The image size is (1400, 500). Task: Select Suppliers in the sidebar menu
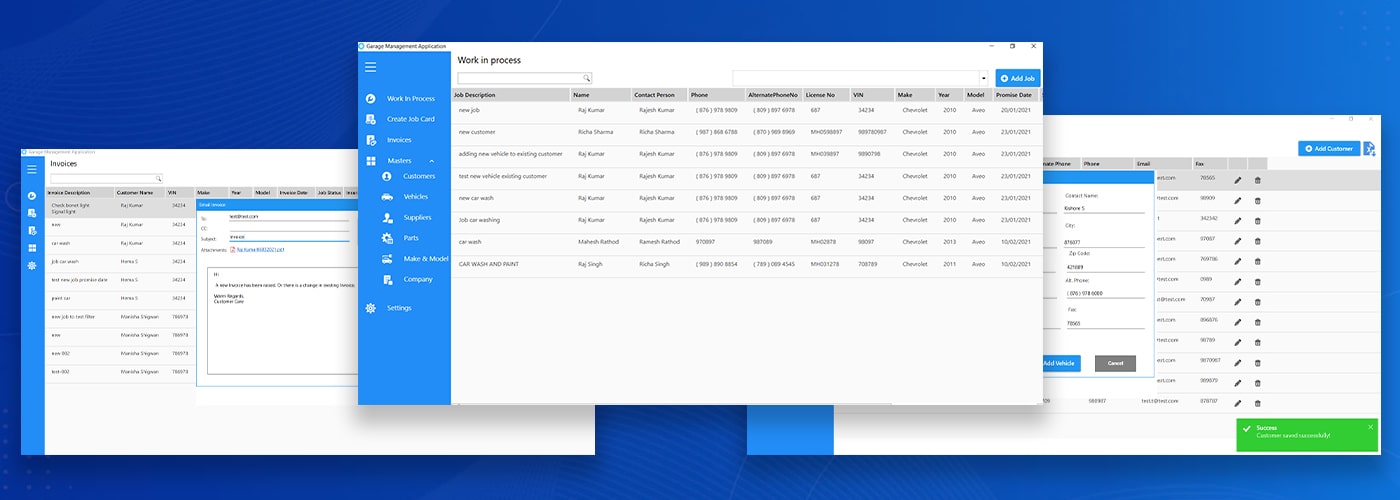(417, 217)
